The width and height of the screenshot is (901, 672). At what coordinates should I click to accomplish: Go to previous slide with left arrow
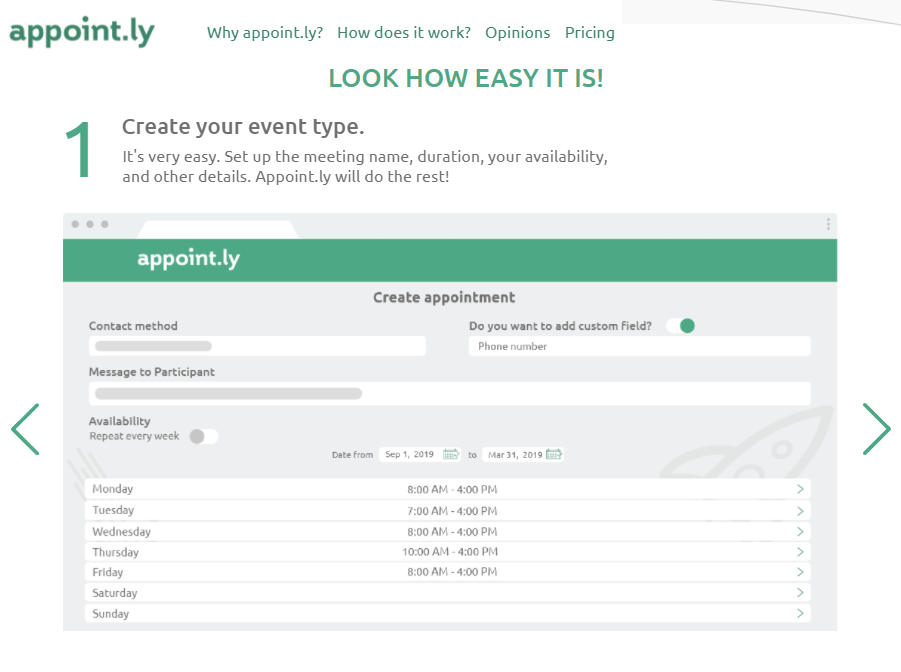pyautogui.click(x=25, y=429)
